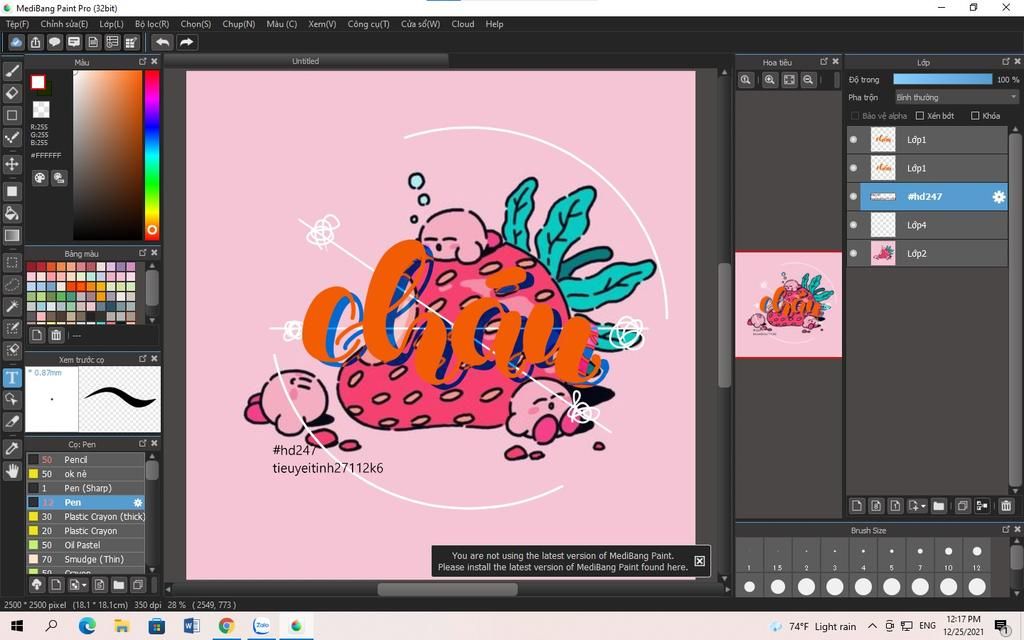Screen dimensions: 1024x640
Task: Click the speech bubble icon in top toolbar
Action: tap(55, 42)
